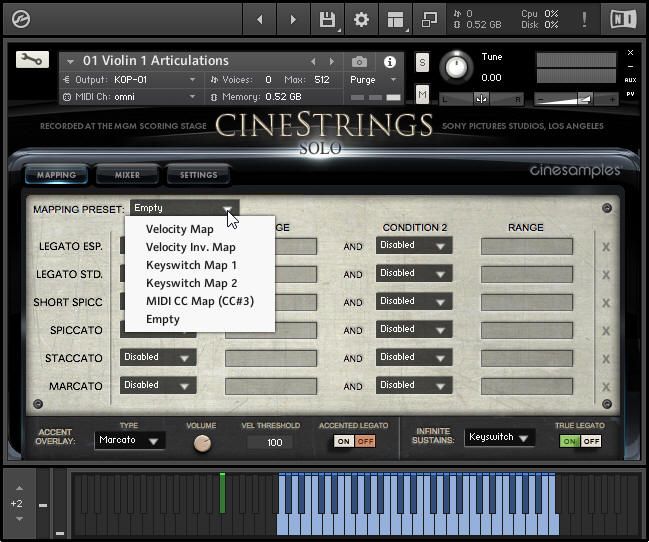The height and width of the screenshot is (542, 649).
Task: Choose Empty preset from list
Action: click(x=163, y=319)
